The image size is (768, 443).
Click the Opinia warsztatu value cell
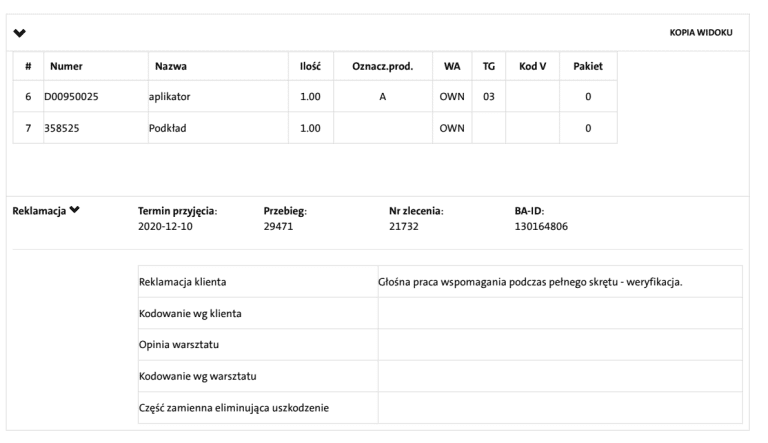(560, 344)
